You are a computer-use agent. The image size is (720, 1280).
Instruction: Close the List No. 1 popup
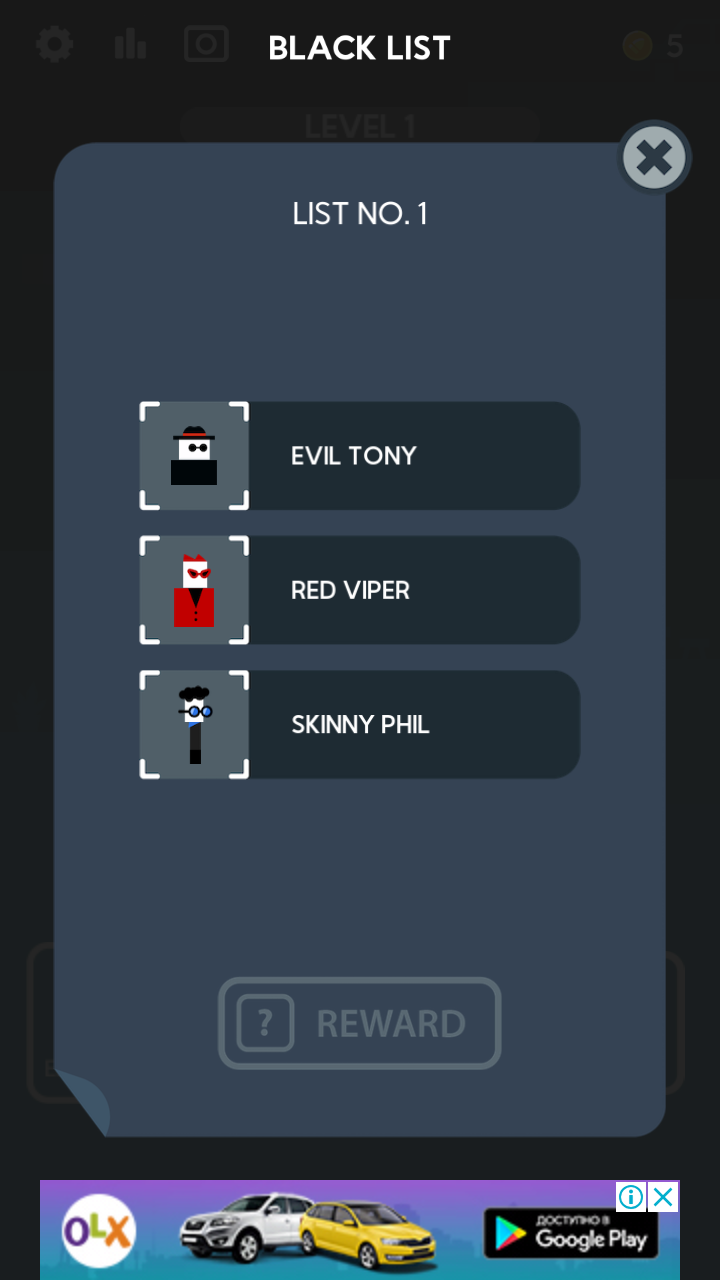tap(654, 157)
